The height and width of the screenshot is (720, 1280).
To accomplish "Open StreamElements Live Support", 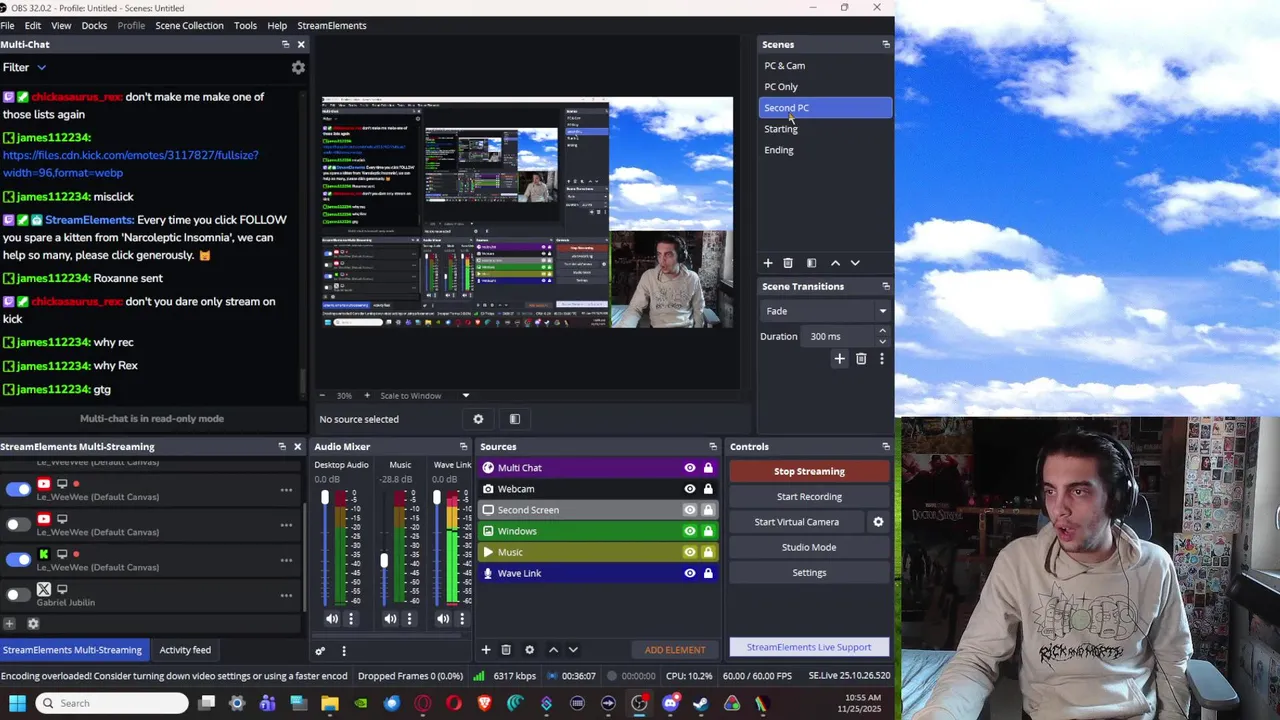I will (x=809, y=647).
